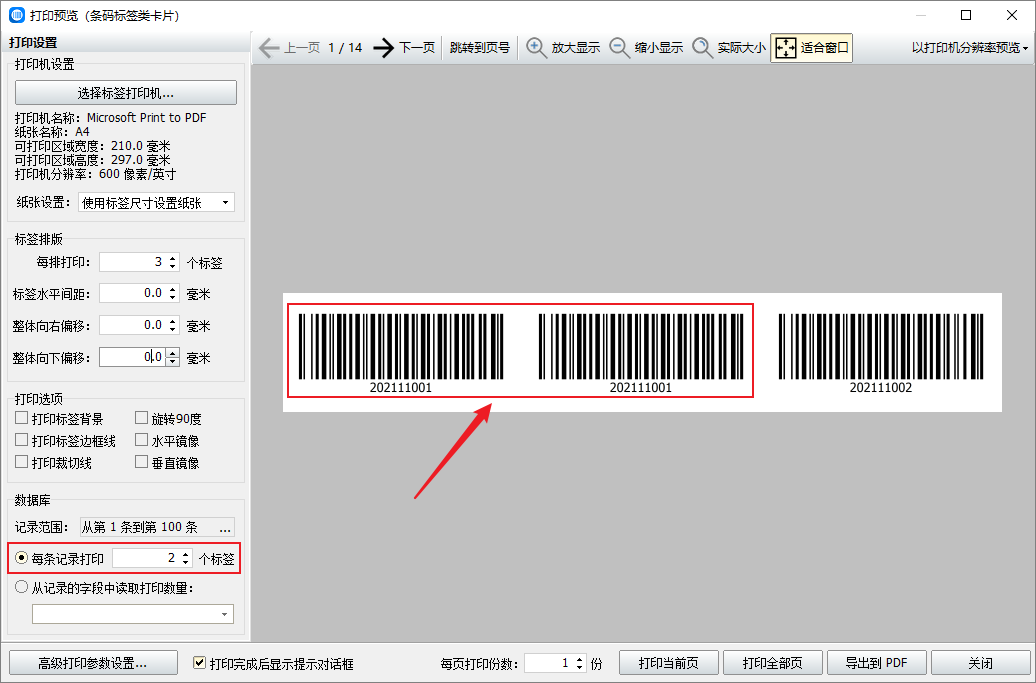The height and width of the screenshot is (683, 1036).
Task: Click the zoom out magnifier icon
Action: point(620,48)
